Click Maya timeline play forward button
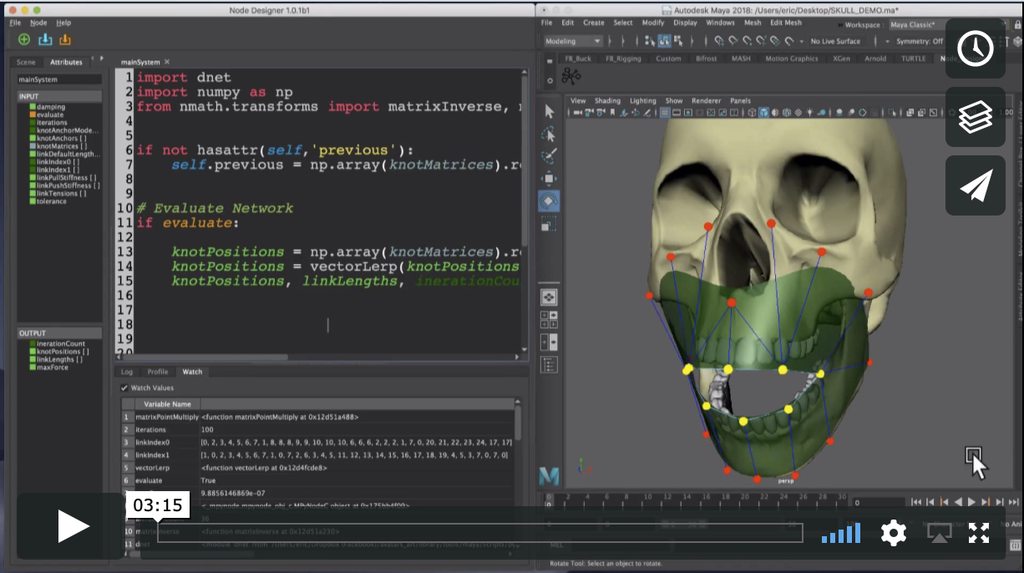Viewport: 1024px width, 573px height. coord(971,502)
